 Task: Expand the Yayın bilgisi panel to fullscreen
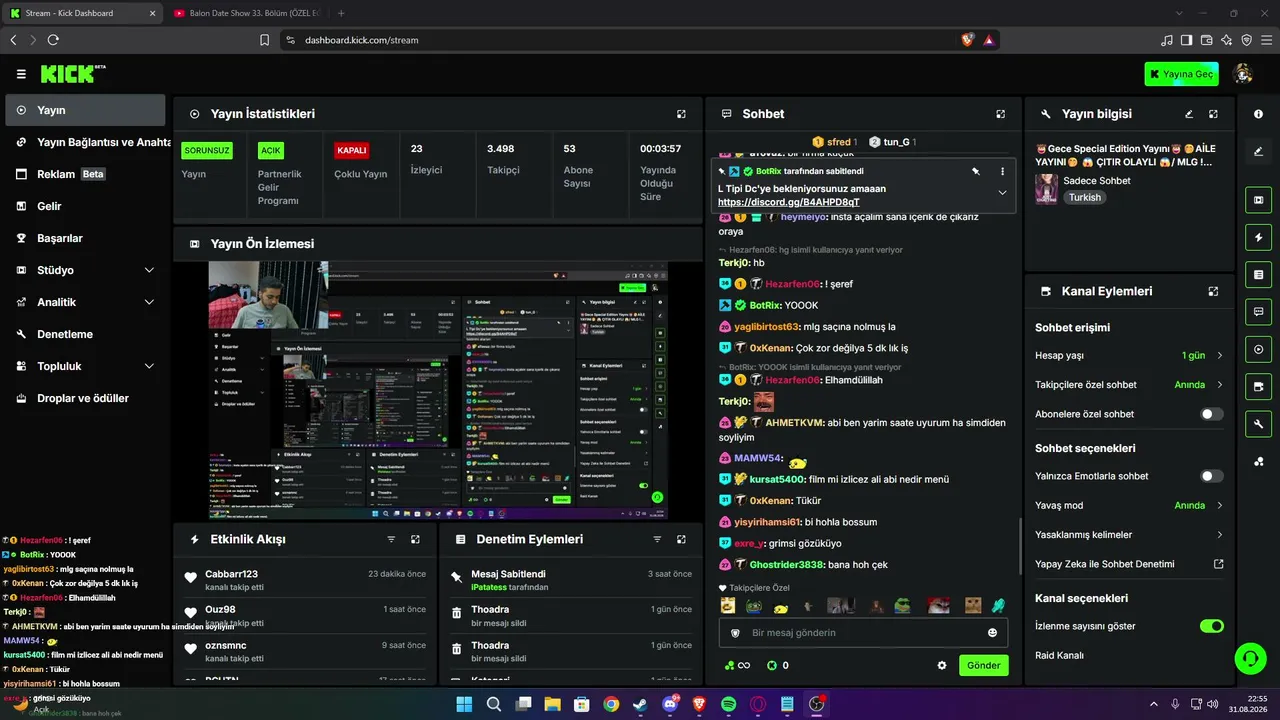pyautogui.click(x=1213, y=114)
